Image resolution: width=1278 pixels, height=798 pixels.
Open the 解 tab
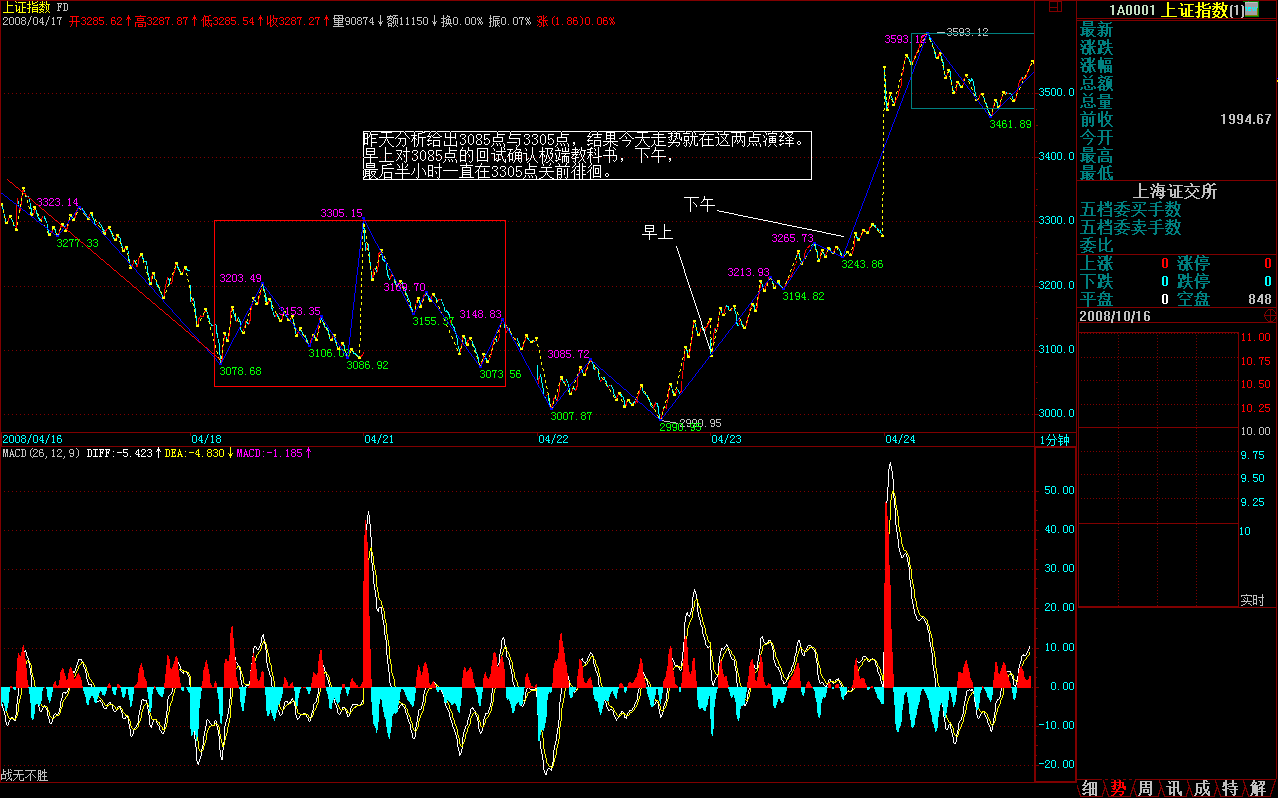[1257, 789]
